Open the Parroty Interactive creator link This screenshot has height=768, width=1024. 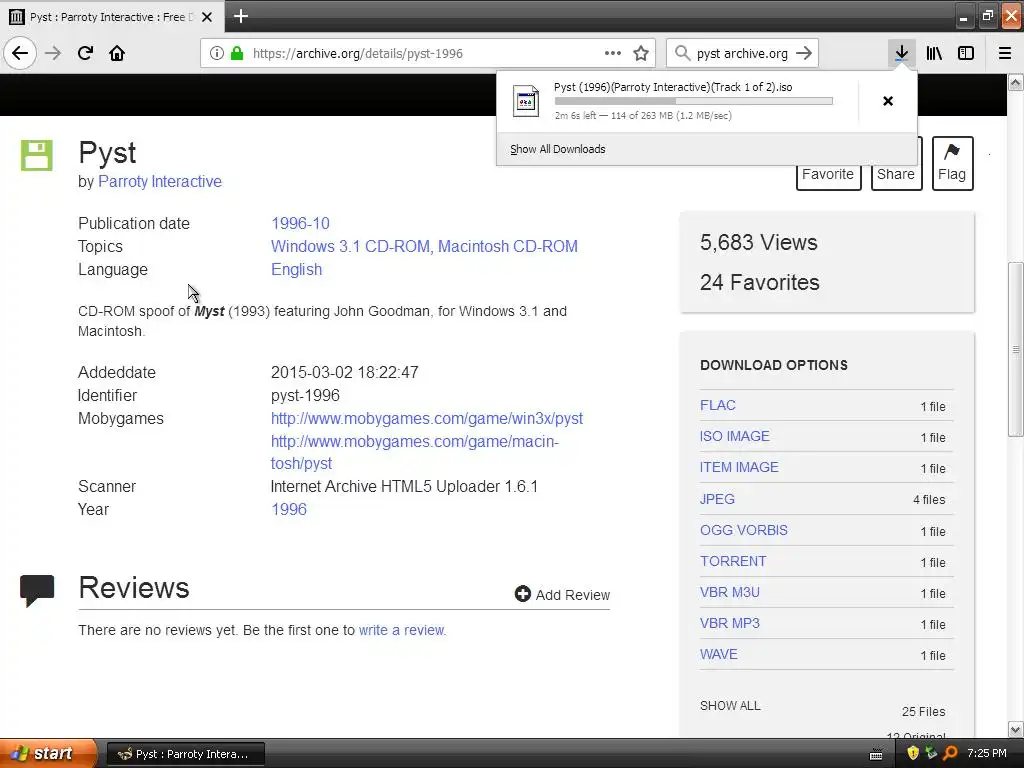[x=160, y=182]
